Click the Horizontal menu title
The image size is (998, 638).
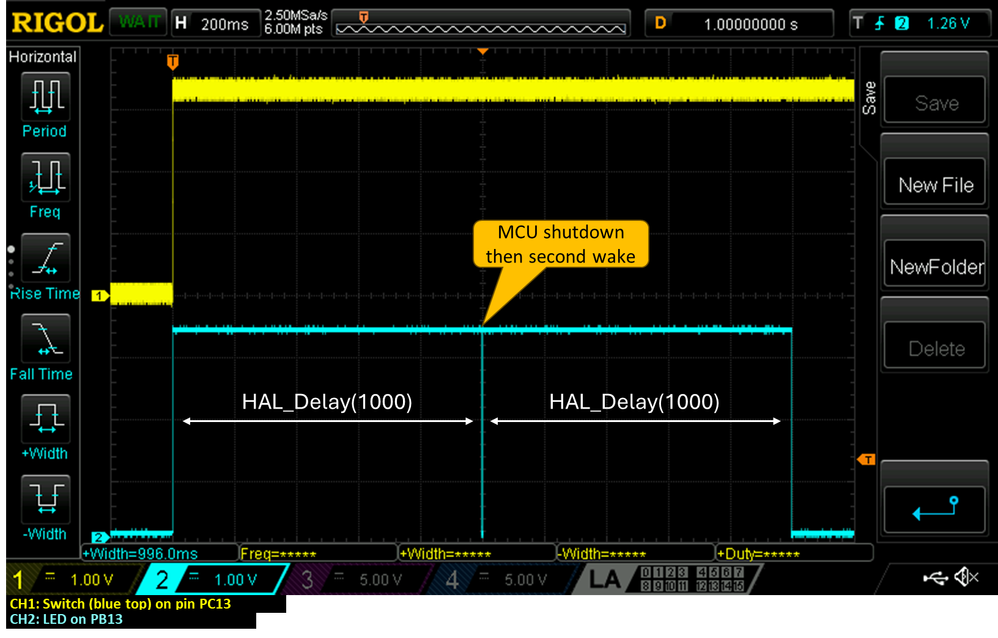(x=42, y=57)
